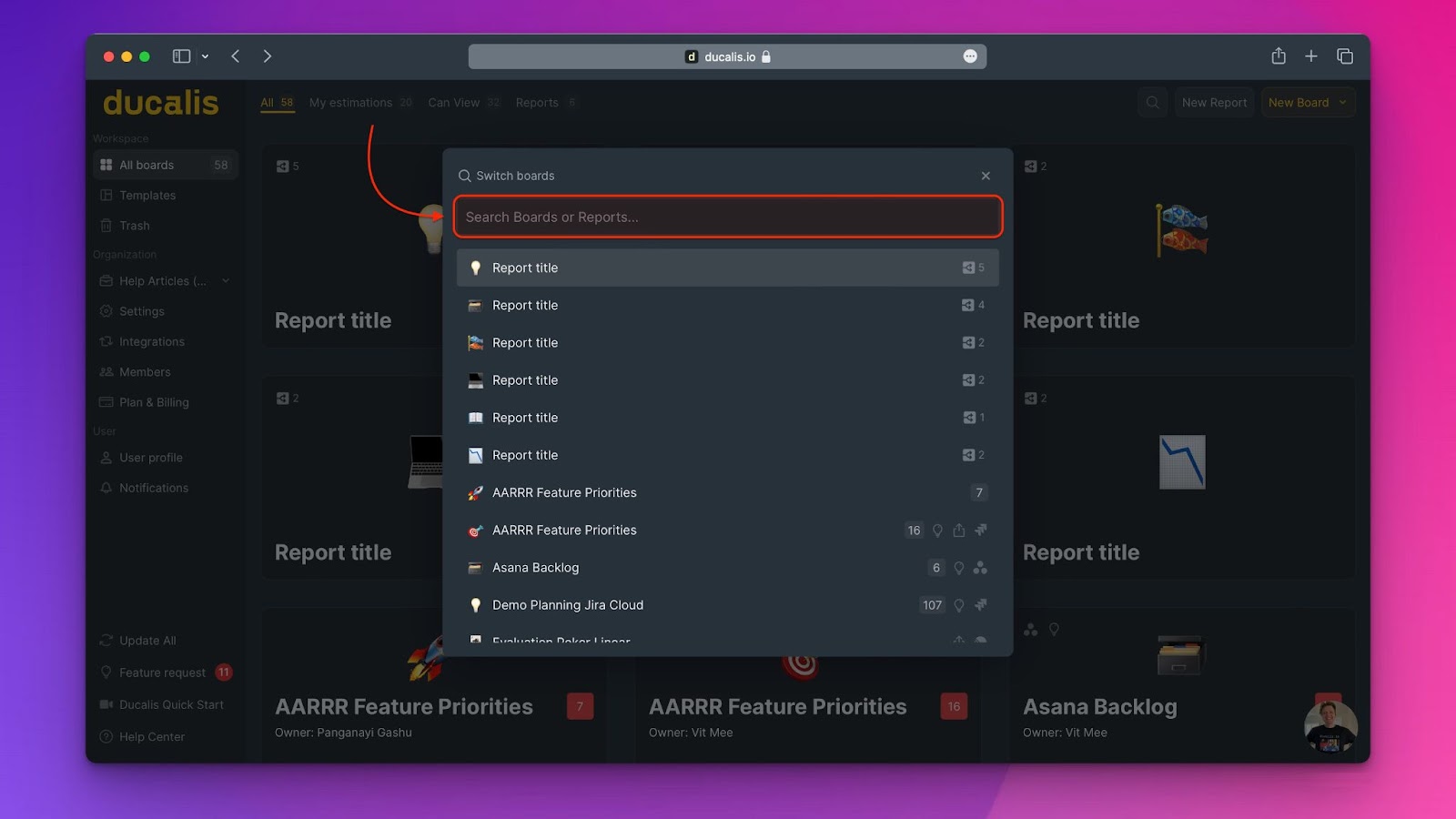Expand the New Board dropdown arrow
This screenshot has height=819, width=1456.
click(x=1342, y=103)
